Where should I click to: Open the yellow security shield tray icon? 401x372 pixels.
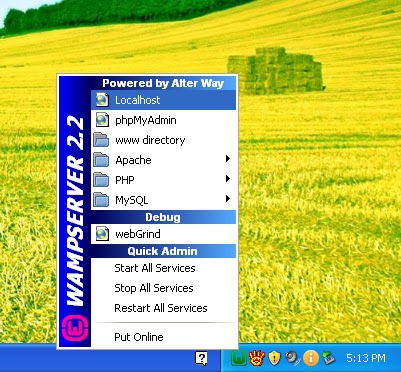(275, 358)
